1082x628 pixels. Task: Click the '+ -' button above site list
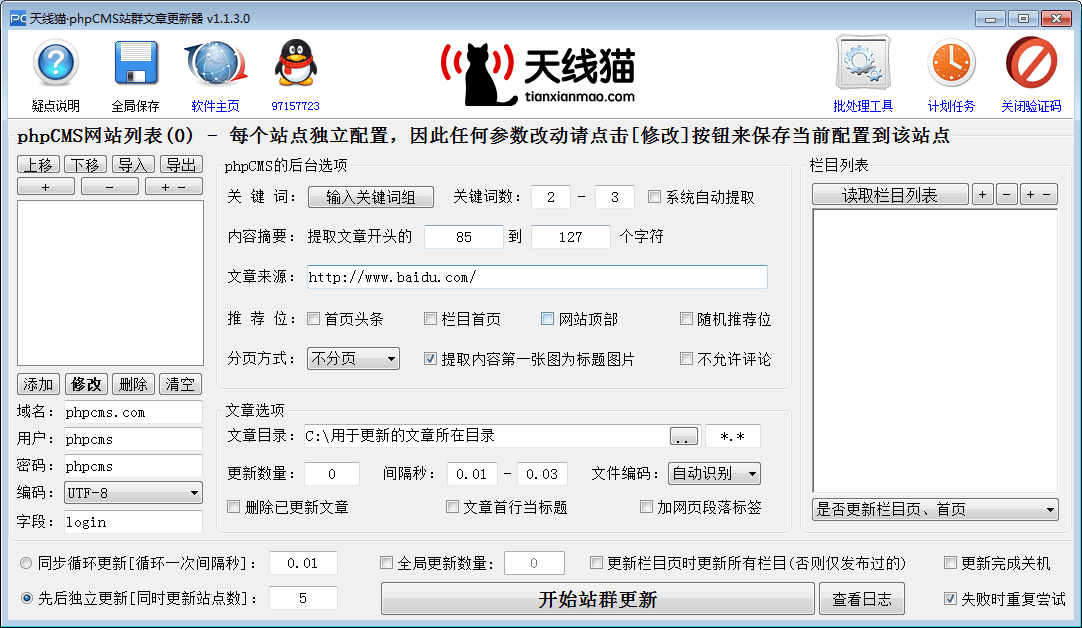[x=174, y=186]
